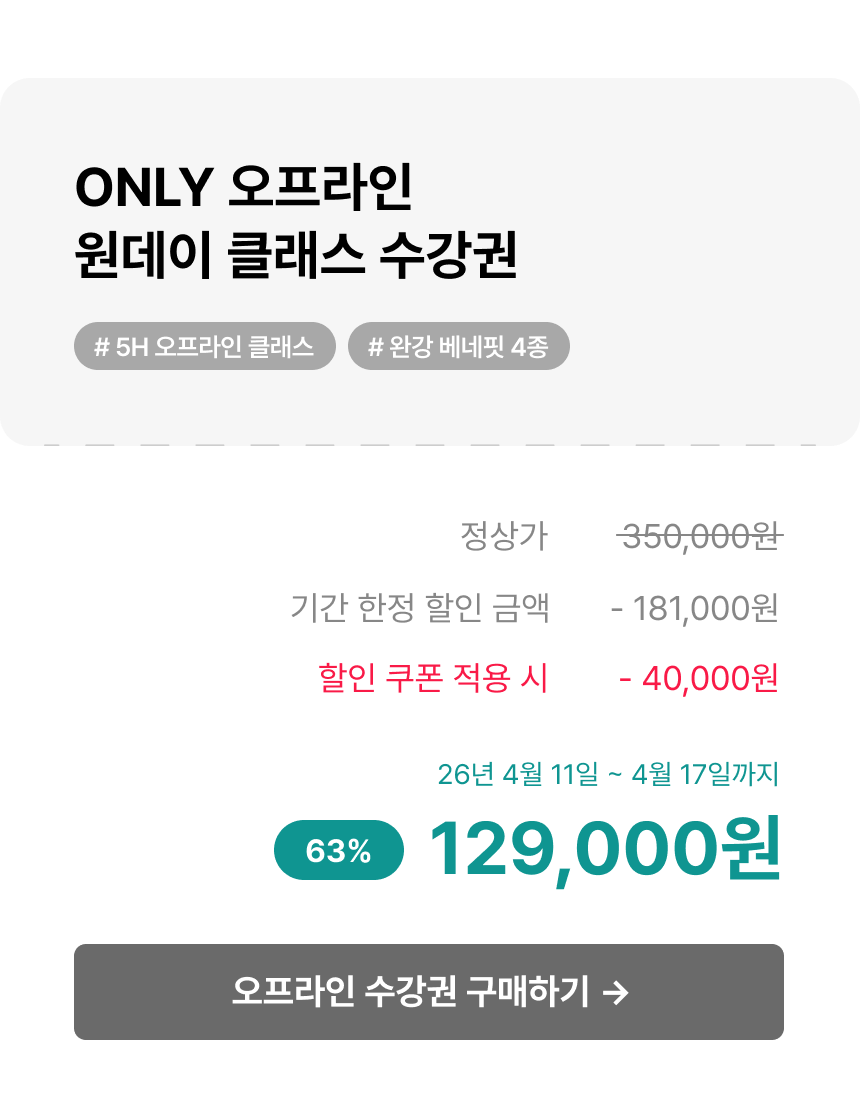This screenshot has width=860, height=1112.
Task: Click the # symbol in the 완강 베네핏 tag
Action: [x=376, y=347]
